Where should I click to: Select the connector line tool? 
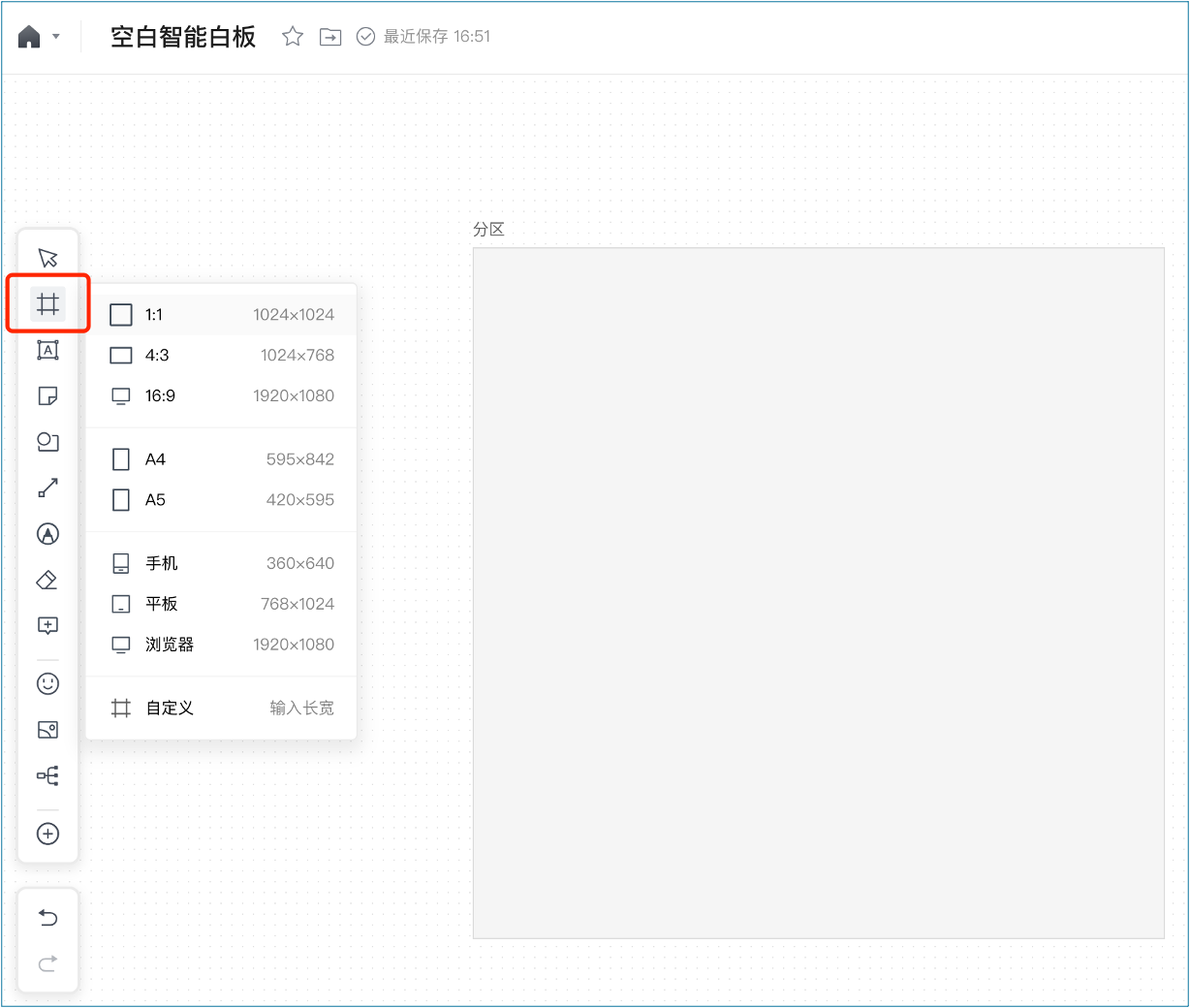(47, 488)
